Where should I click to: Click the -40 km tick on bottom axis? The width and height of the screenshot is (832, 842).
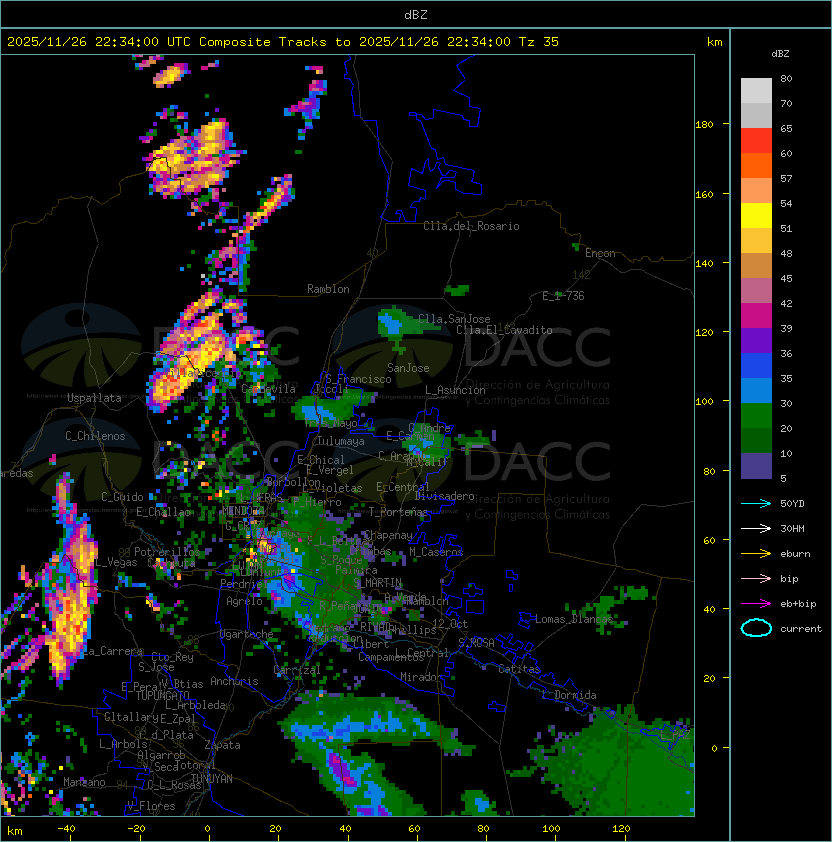[66, 829]
